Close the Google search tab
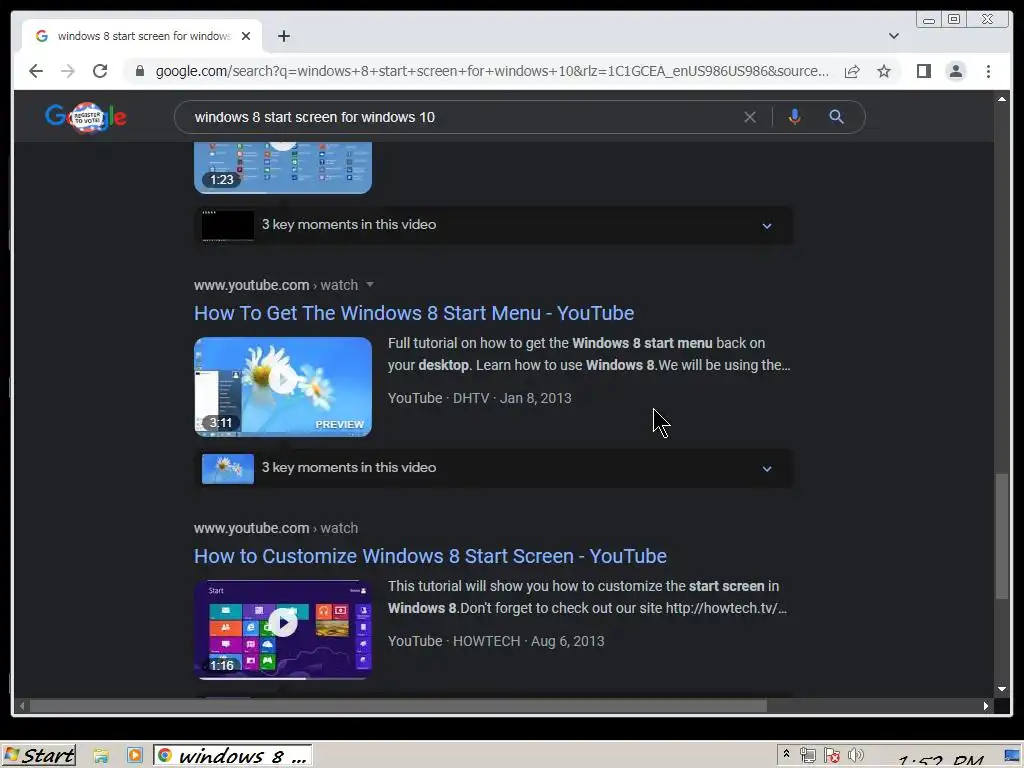Screen dimensions: 1024x768 click(x=246, y=36)
